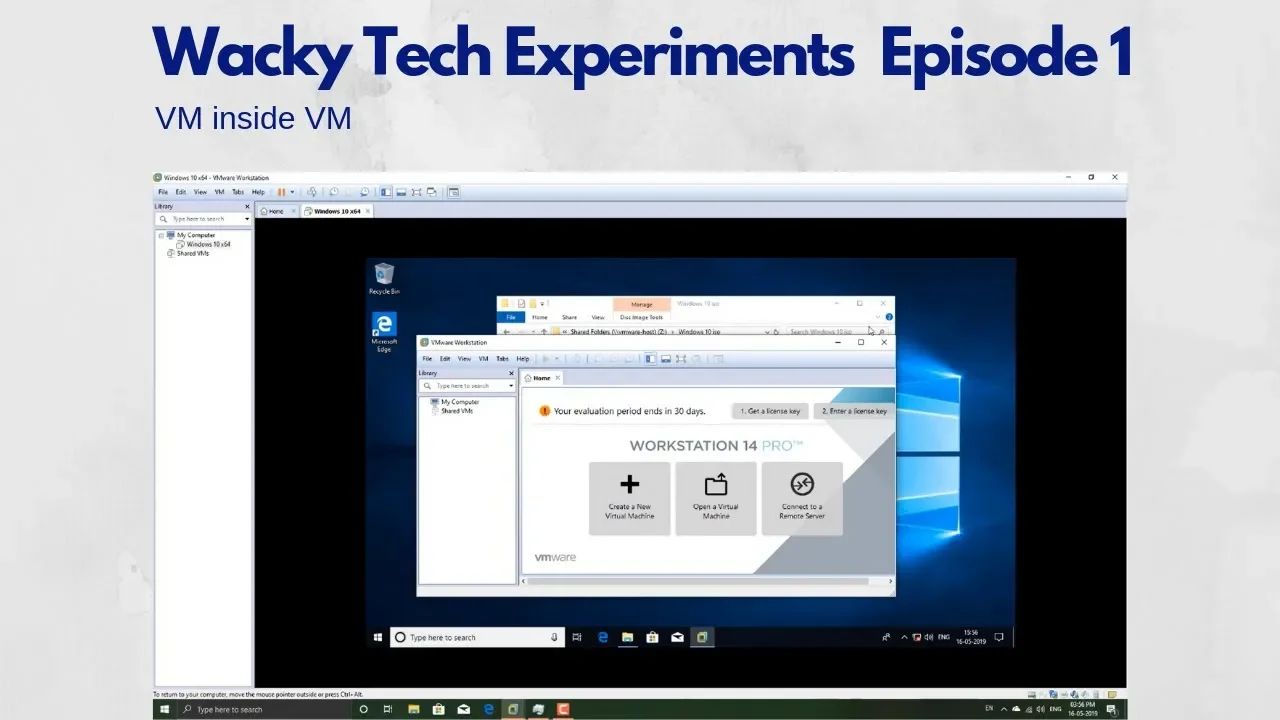
Task: Toggle thumbnail bar icon in outer VMware toolbar
Action: point(401,192)
